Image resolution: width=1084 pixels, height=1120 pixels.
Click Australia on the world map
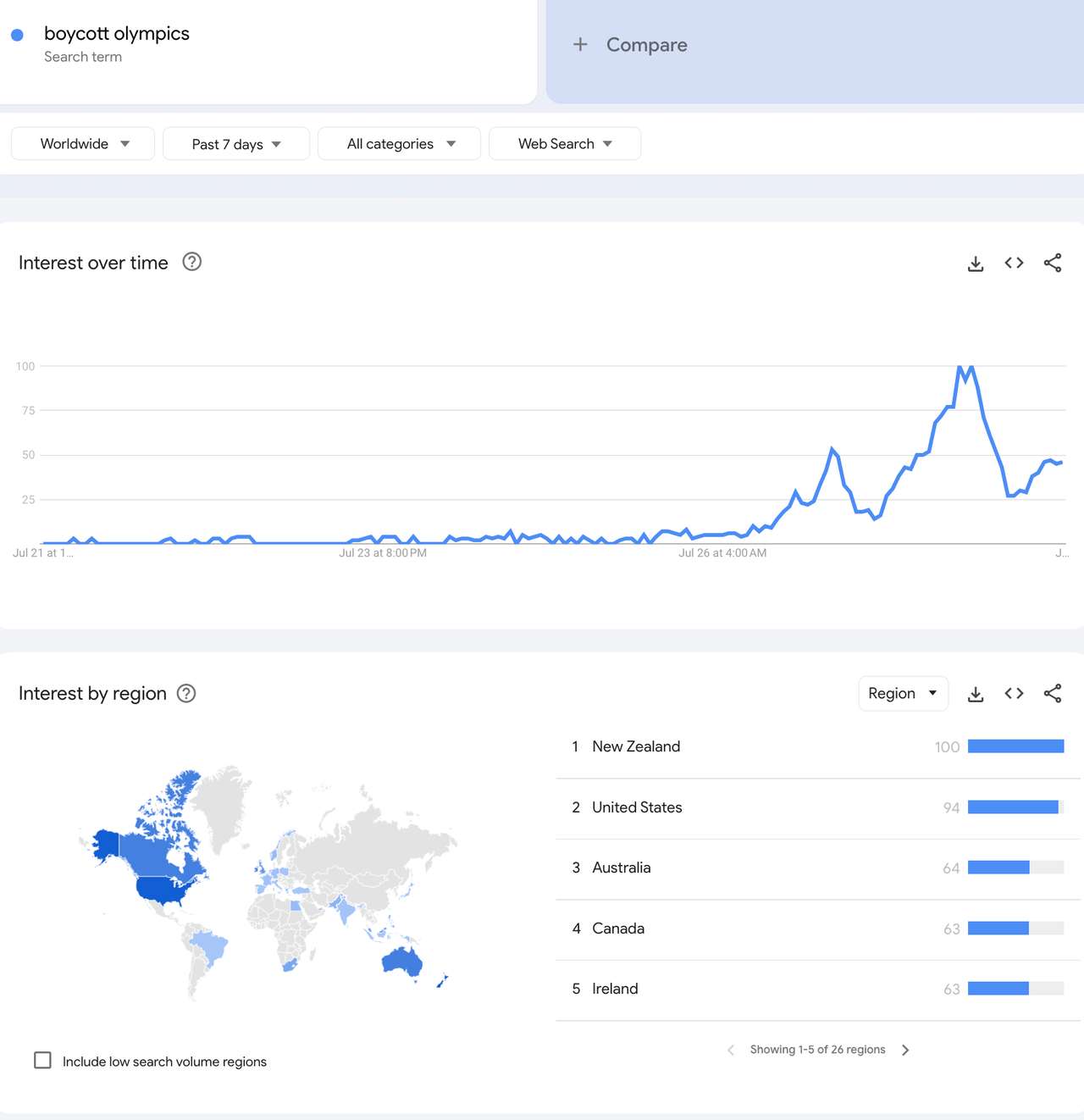pos(402,961)
